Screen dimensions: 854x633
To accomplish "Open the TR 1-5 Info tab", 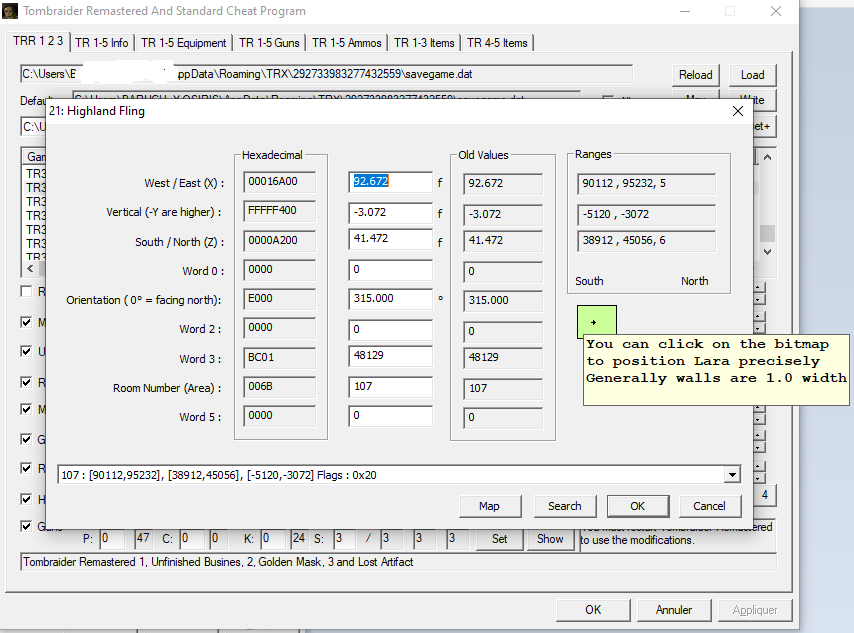I will click(x=102, y=43).
